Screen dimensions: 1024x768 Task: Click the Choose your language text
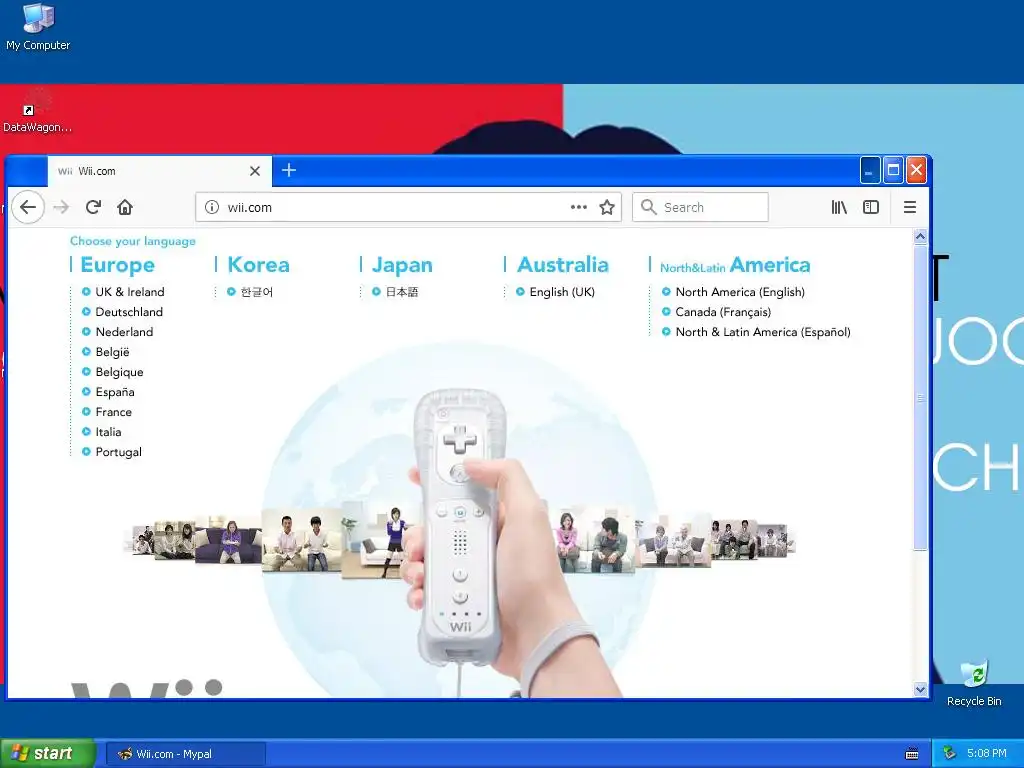[133, 241]
